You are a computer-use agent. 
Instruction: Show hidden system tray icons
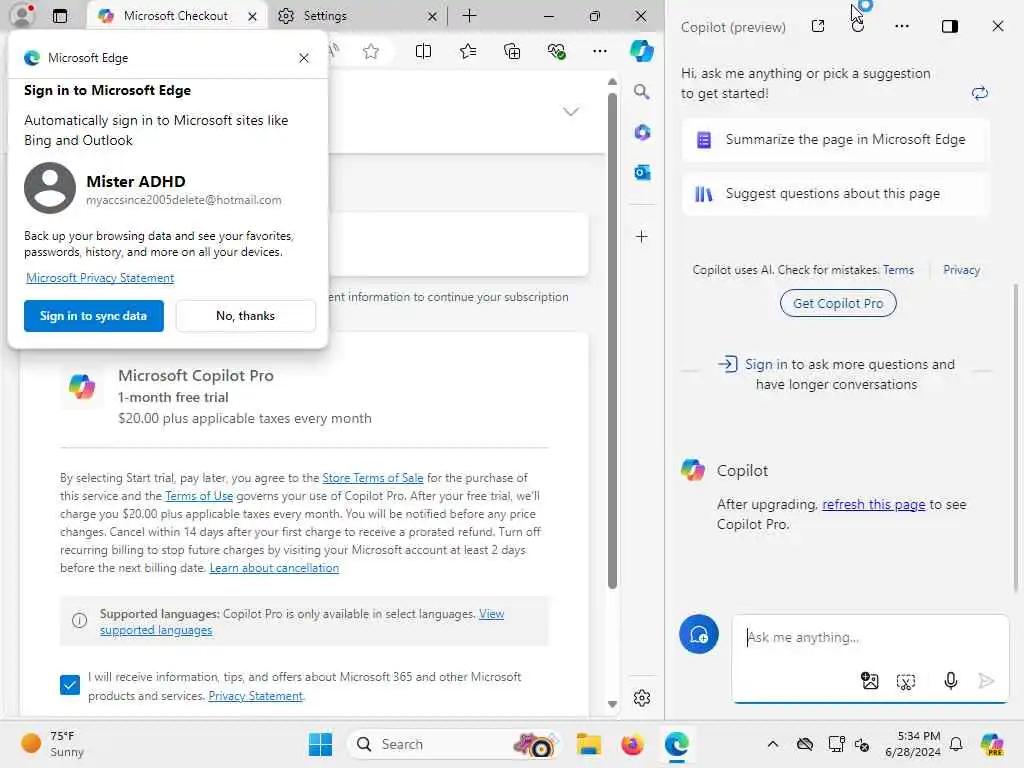coord(773,744)
